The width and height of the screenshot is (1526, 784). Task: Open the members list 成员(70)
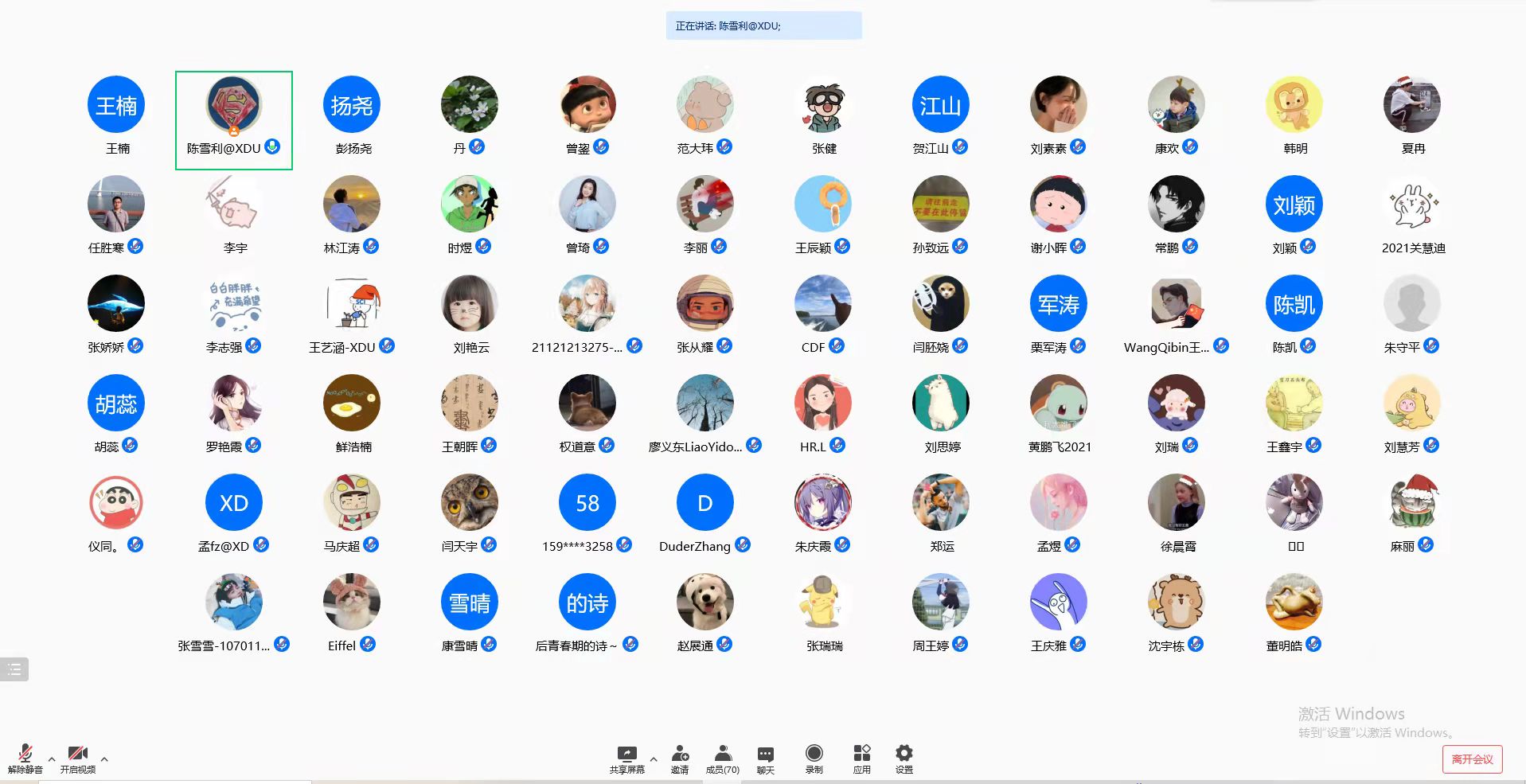tap(722, 757)
